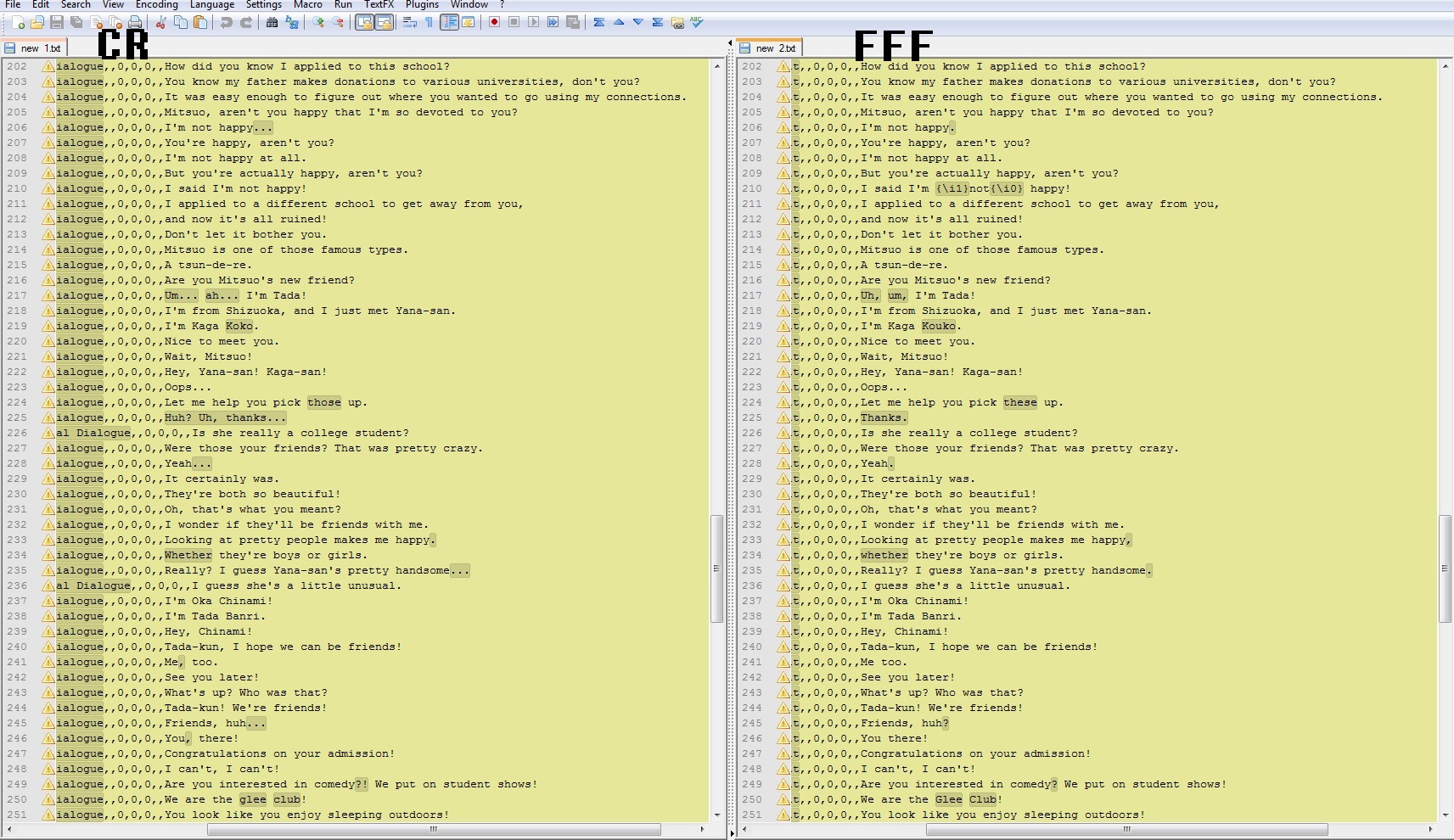The width and height of the screenshot is (1454, 840).
Task: Zoom in with the magnifier plus icon
Action: pyautogui.click(x=318, y=22)
